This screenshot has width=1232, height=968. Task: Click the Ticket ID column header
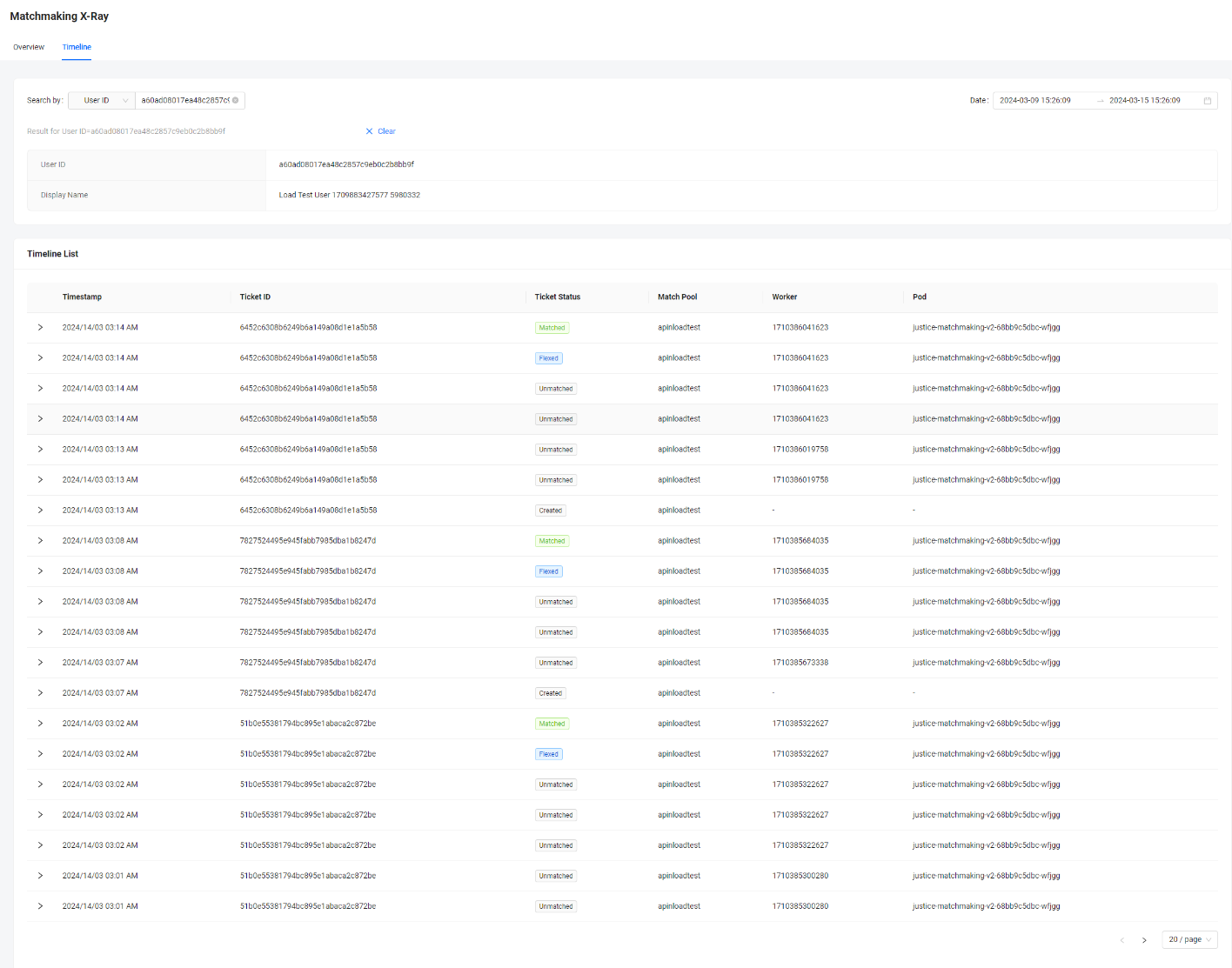(255, 297)
